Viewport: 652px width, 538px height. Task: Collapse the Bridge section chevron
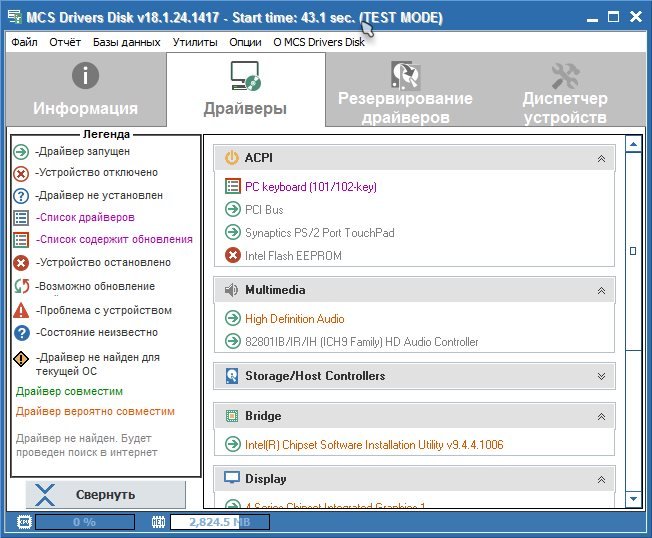[601, 417]
